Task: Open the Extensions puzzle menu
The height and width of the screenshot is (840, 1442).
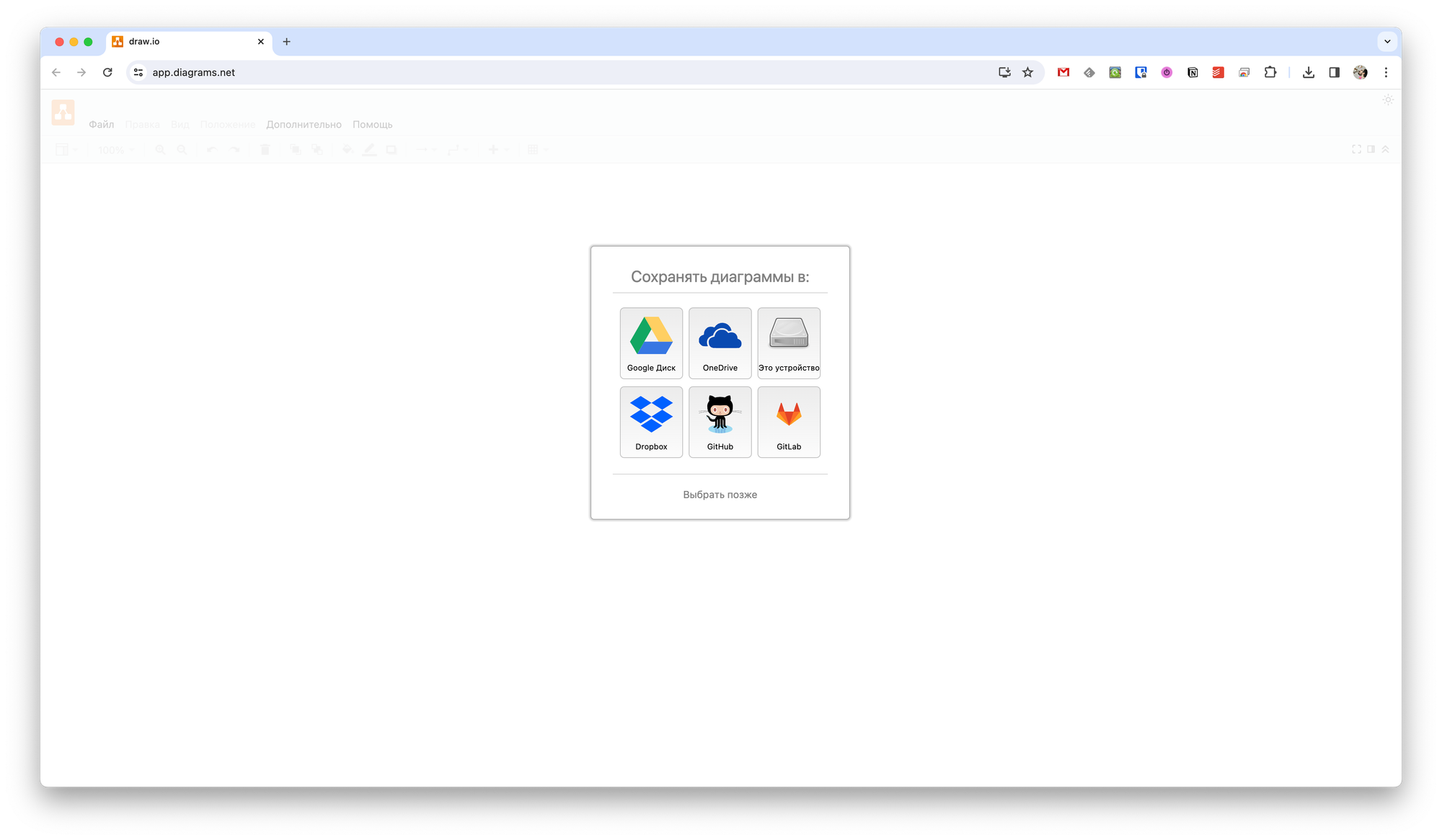Action: pyautogui.click(x=1270, y=72)
